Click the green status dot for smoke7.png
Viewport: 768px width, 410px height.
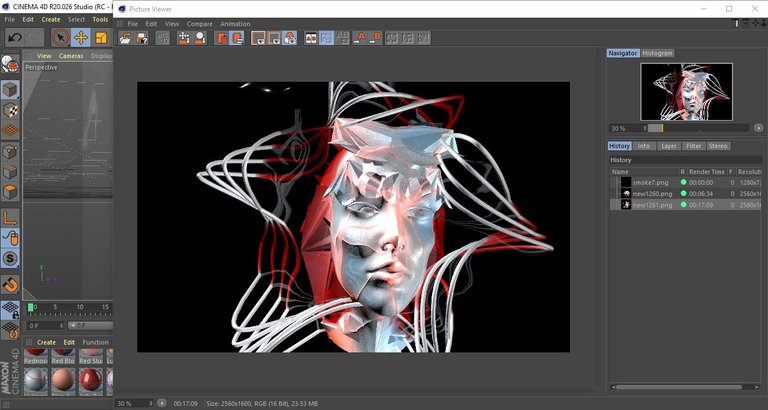(683, 182)
